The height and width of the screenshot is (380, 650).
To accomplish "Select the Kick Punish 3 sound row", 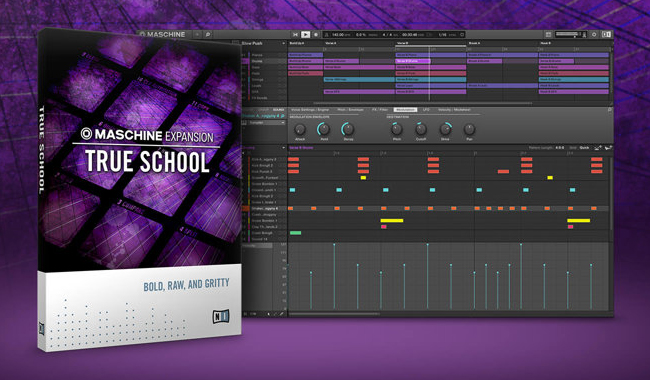I will [x=265, y=171].
